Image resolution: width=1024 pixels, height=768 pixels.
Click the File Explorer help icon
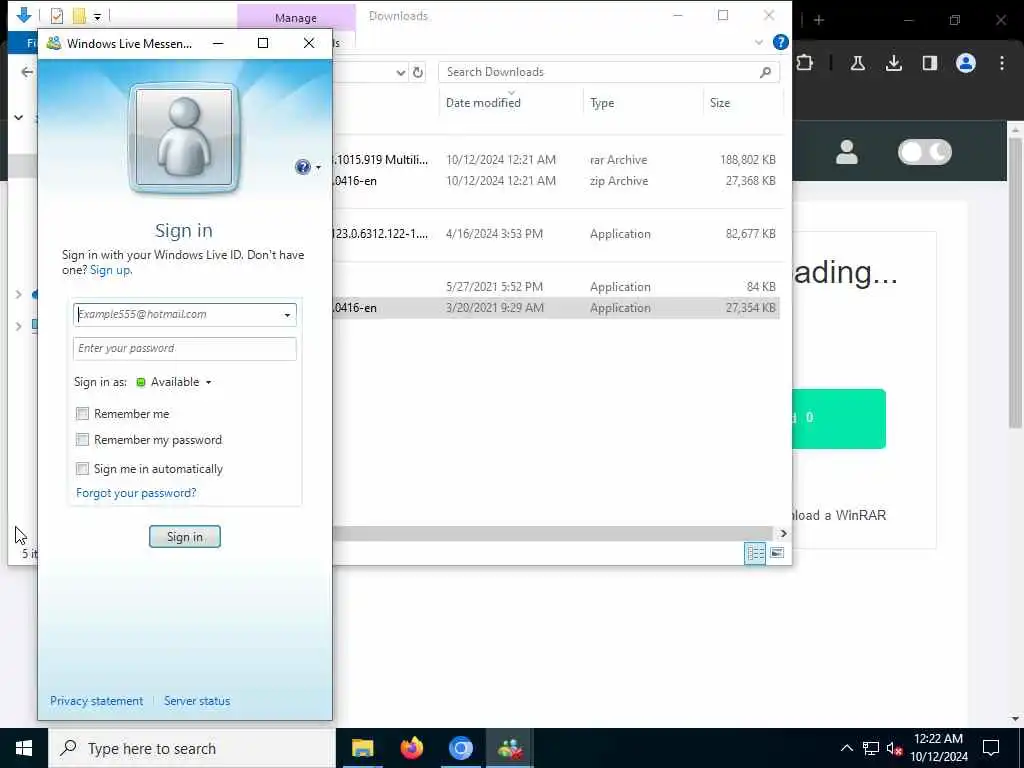[x=780, y=42]
